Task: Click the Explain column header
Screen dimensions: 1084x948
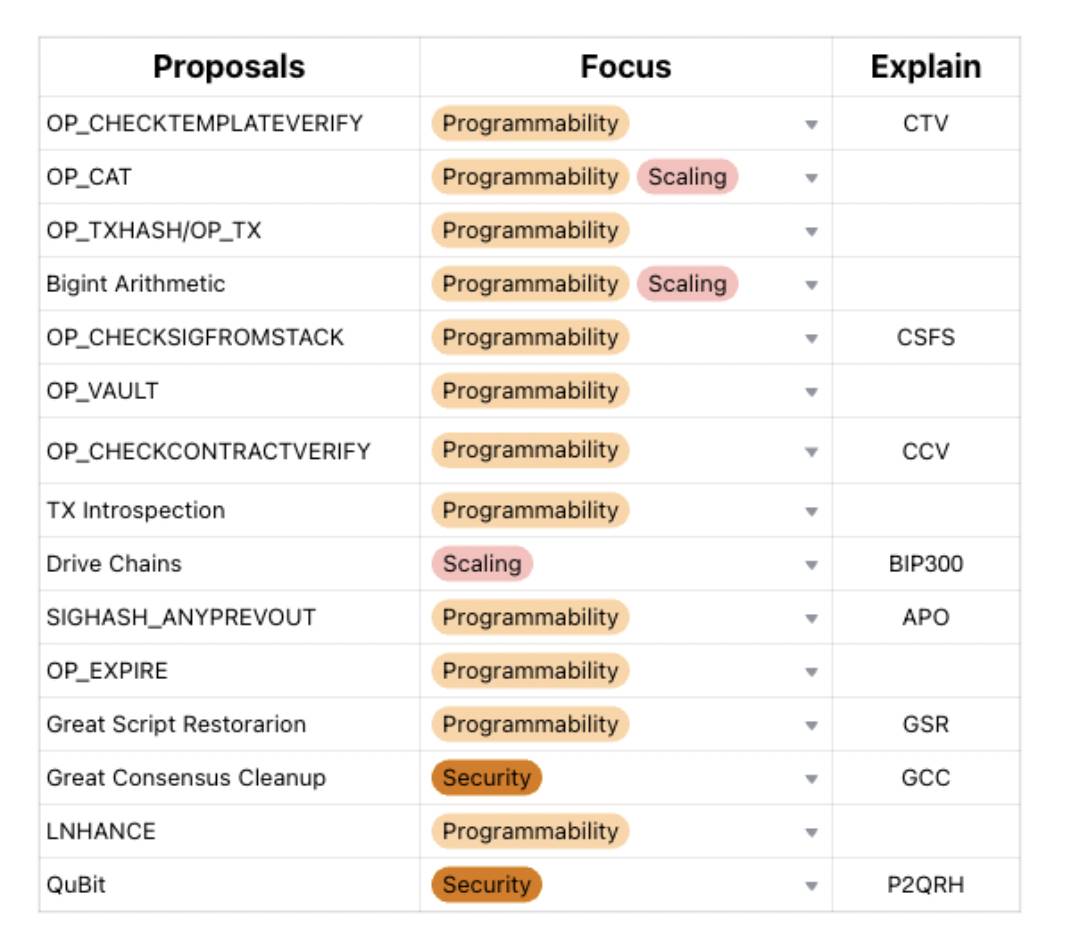Action: (x=925, y=67)
